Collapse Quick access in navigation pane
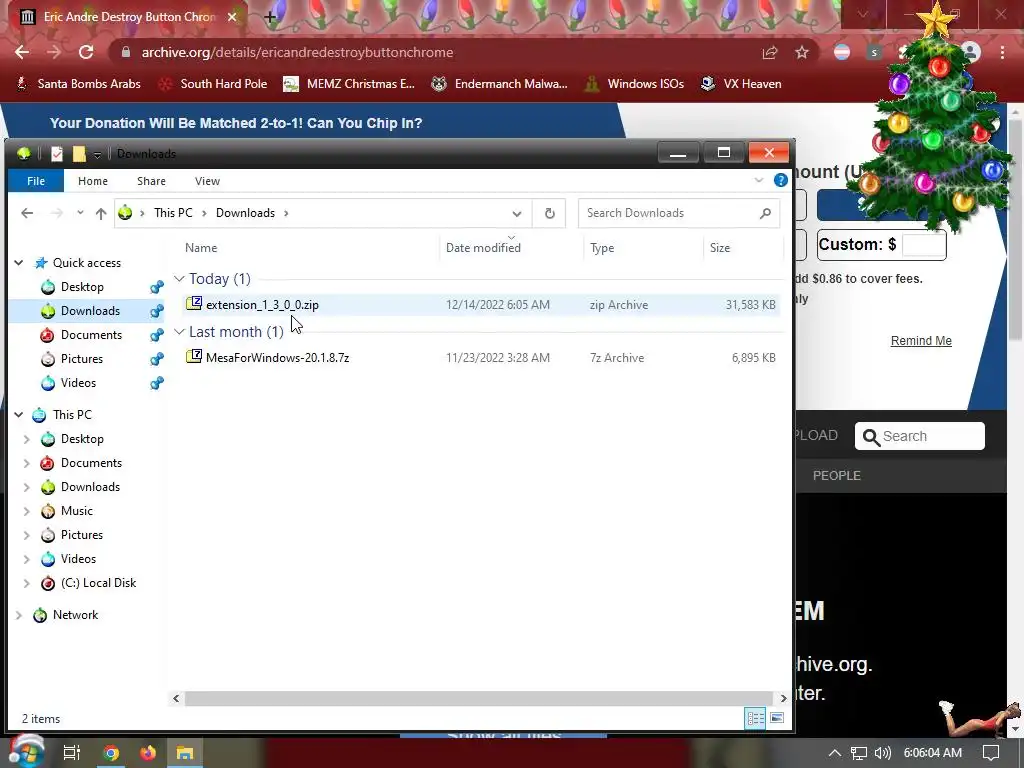 click(x=19, y=263)
